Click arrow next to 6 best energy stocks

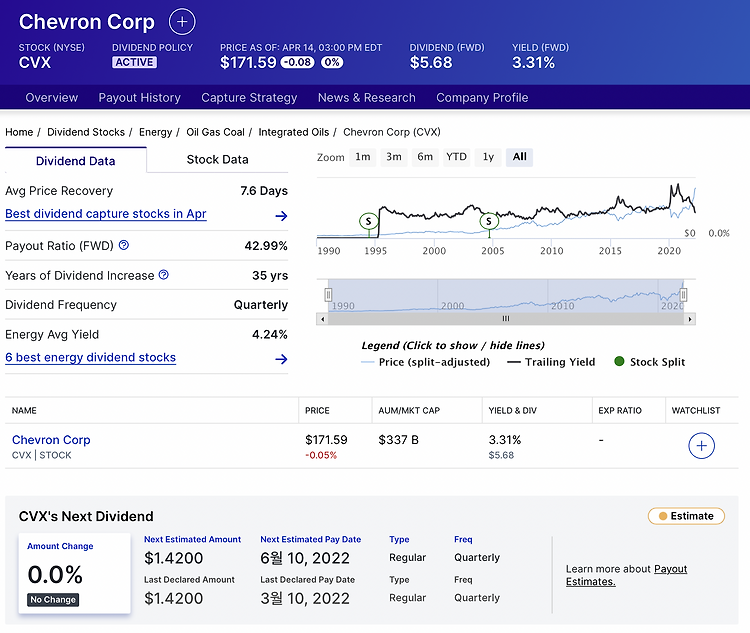[x=281, y=359]
